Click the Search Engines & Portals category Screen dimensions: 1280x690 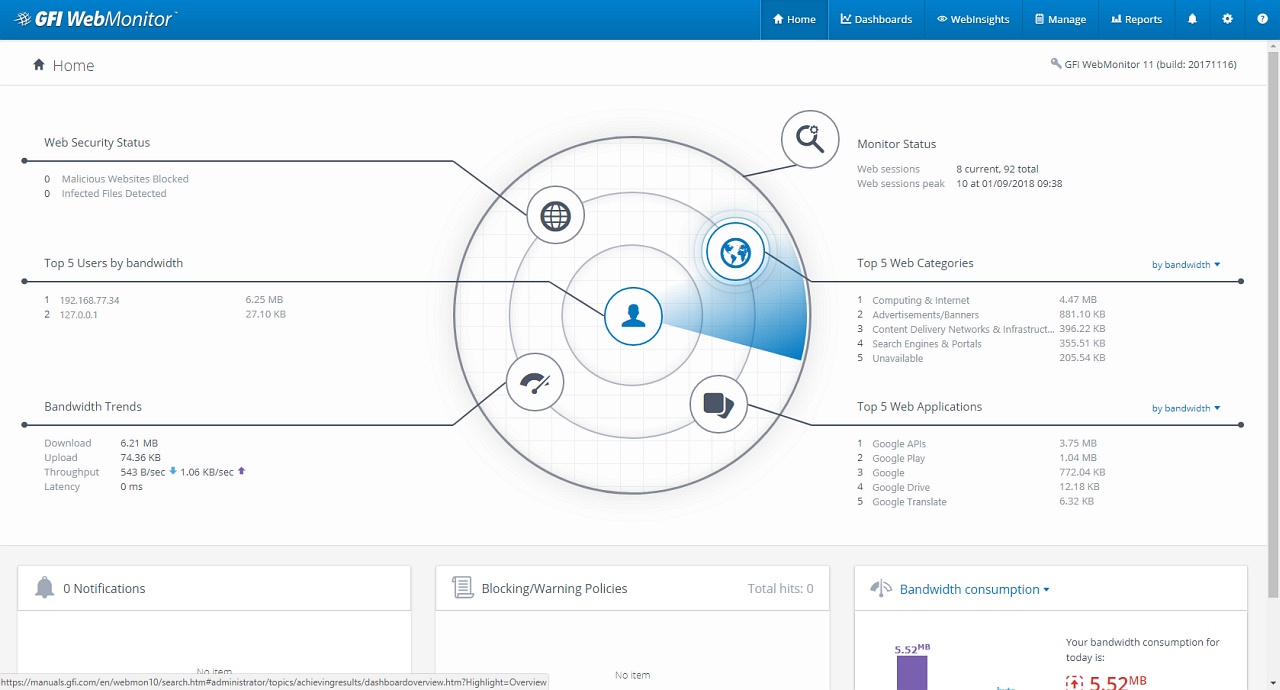927,344
